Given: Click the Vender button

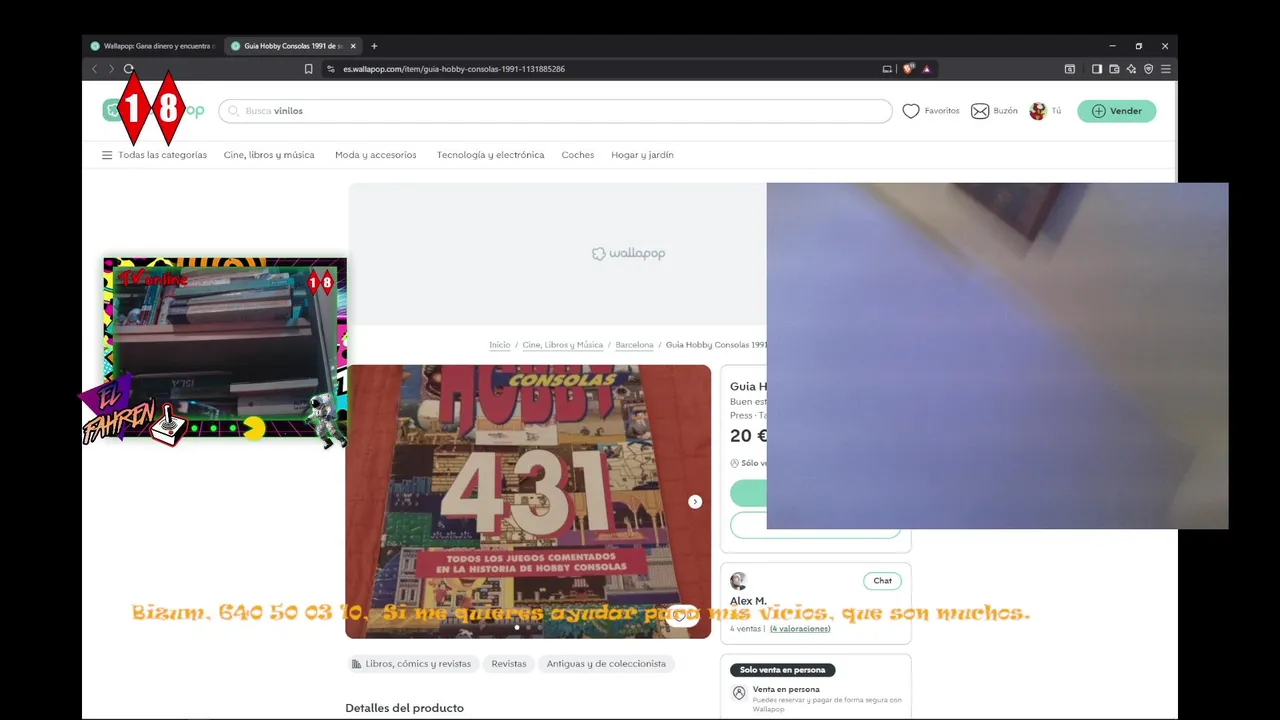Looking at the screenshot, I should coord(1116,111).
